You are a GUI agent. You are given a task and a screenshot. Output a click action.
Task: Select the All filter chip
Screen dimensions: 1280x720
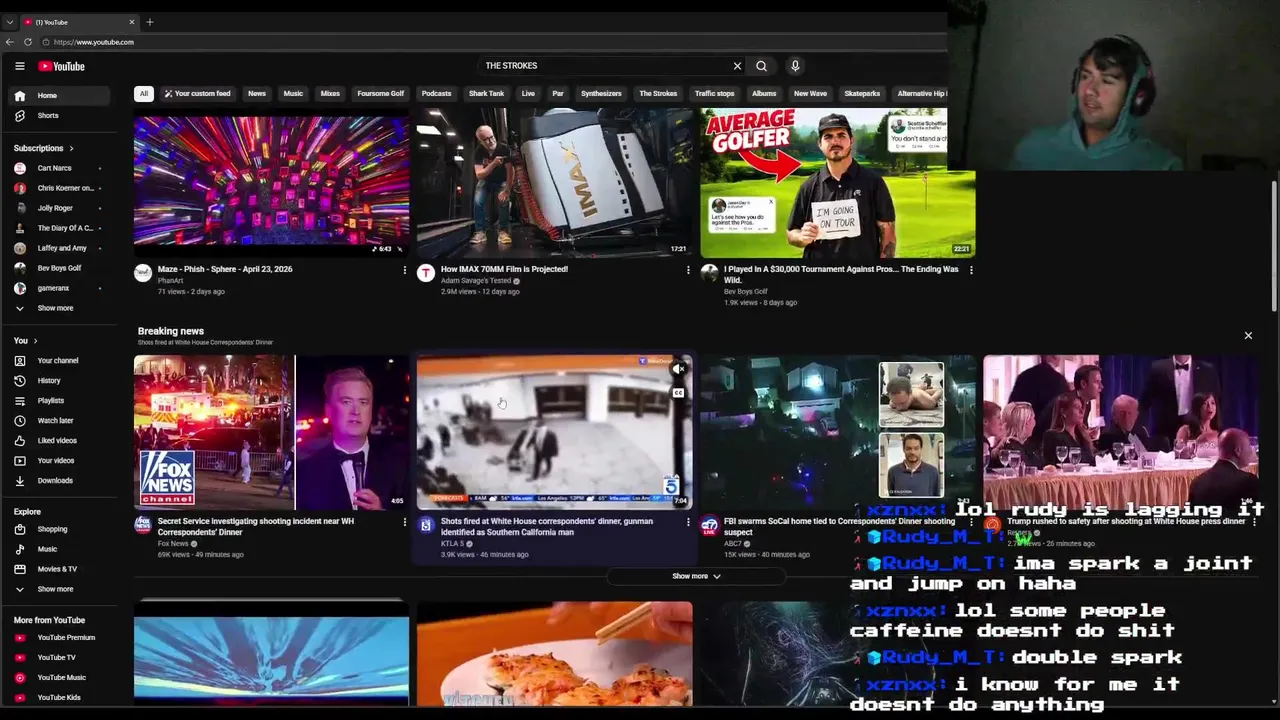144,94
